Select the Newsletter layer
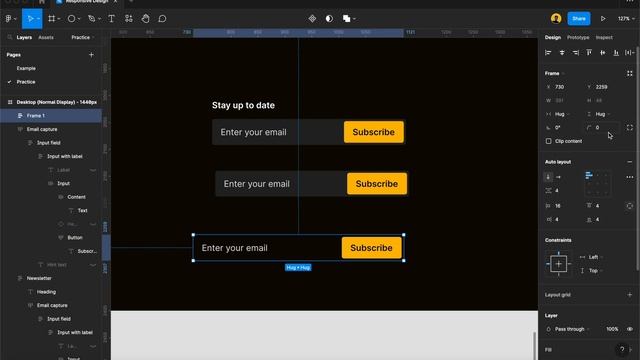 39,278
